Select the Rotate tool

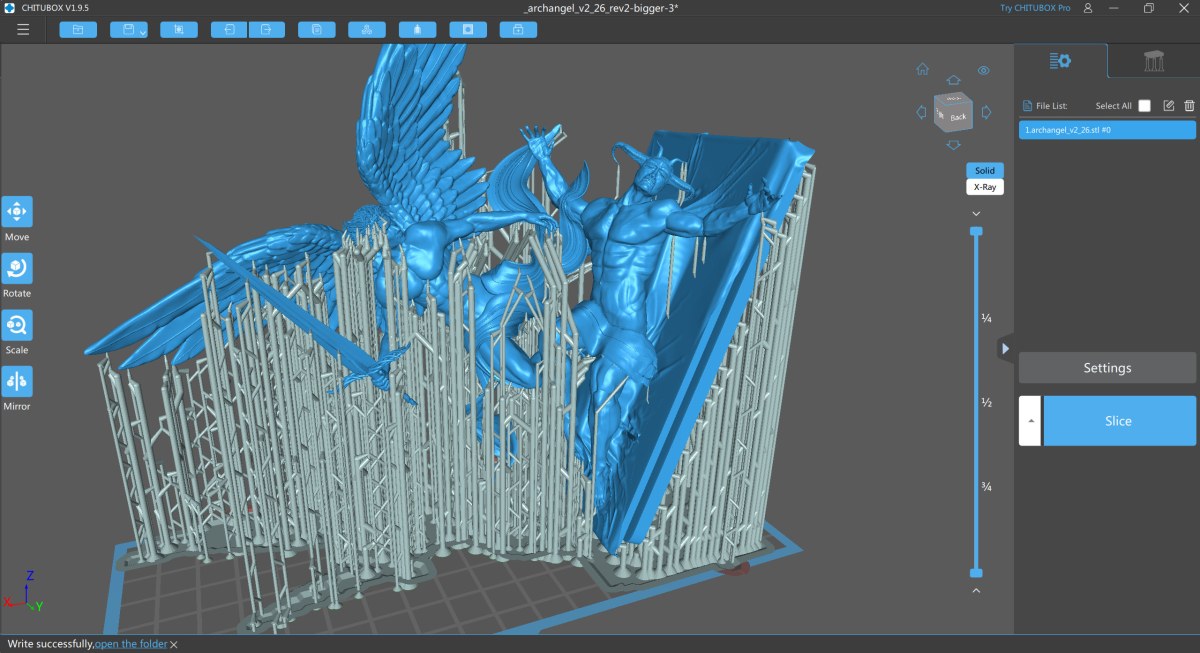[17, 268]
